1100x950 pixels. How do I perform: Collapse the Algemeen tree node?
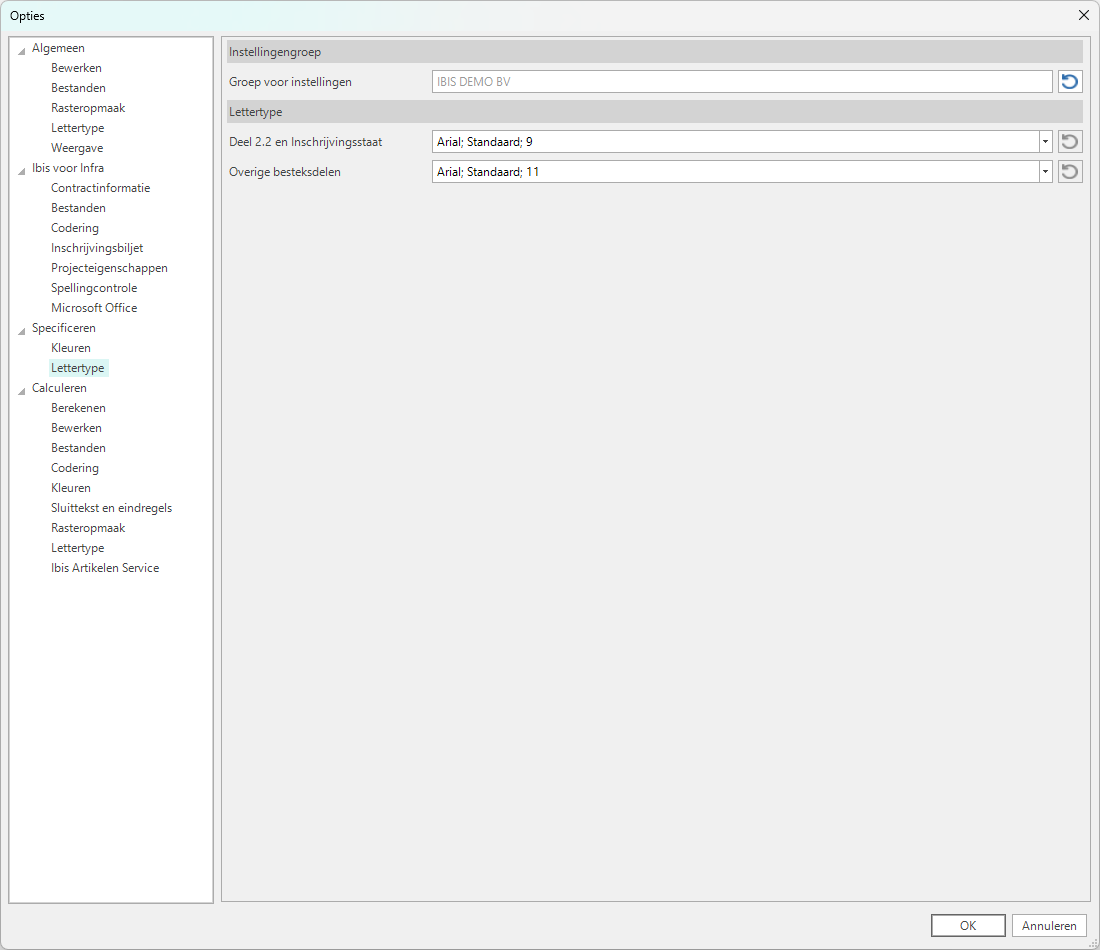point(22,49)
